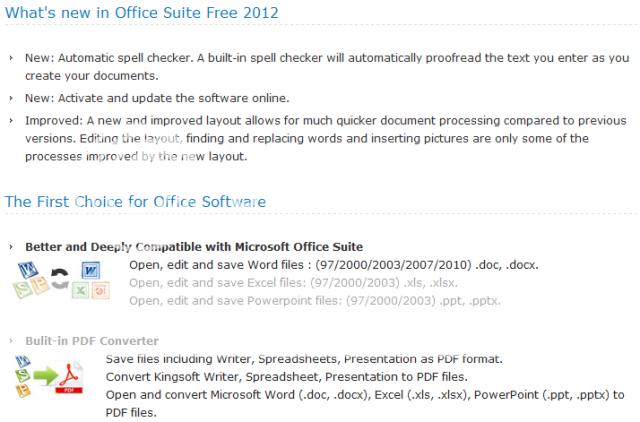Click the orange PowerPoint icon beside Excel
The width and height of the screenshot is (640, 422).
[100, 290]
